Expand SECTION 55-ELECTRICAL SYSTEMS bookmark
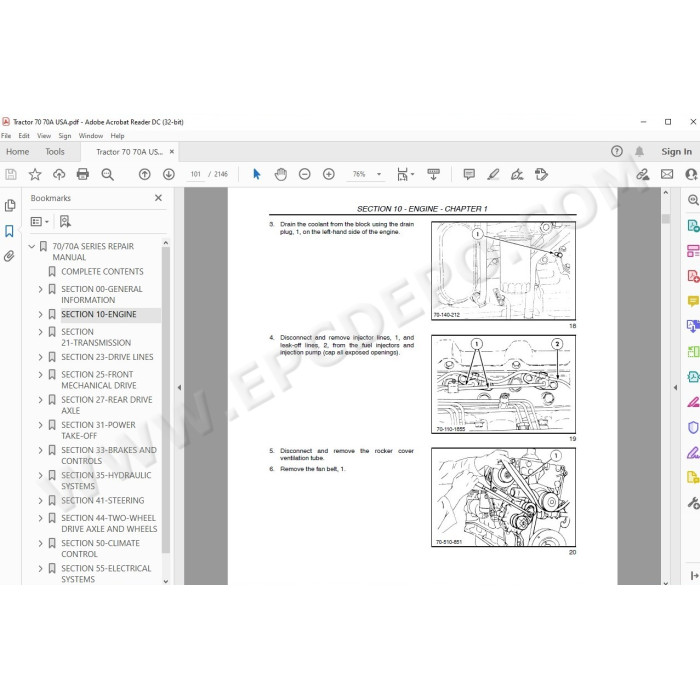The image size is (700, 700). tap(40, 568)
